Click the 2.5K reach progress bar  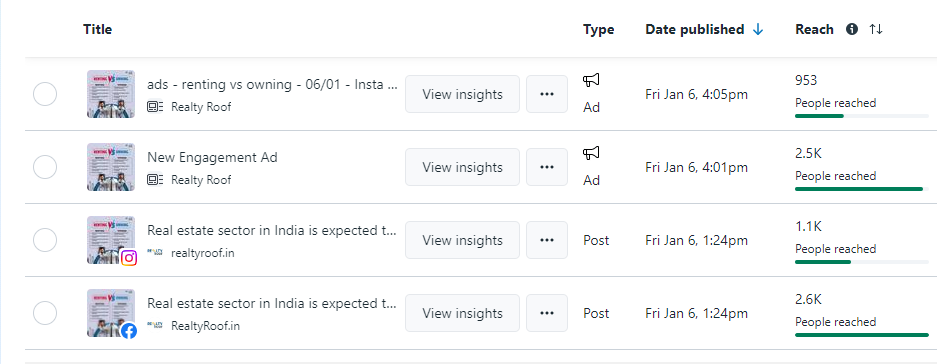click(862, 189)
